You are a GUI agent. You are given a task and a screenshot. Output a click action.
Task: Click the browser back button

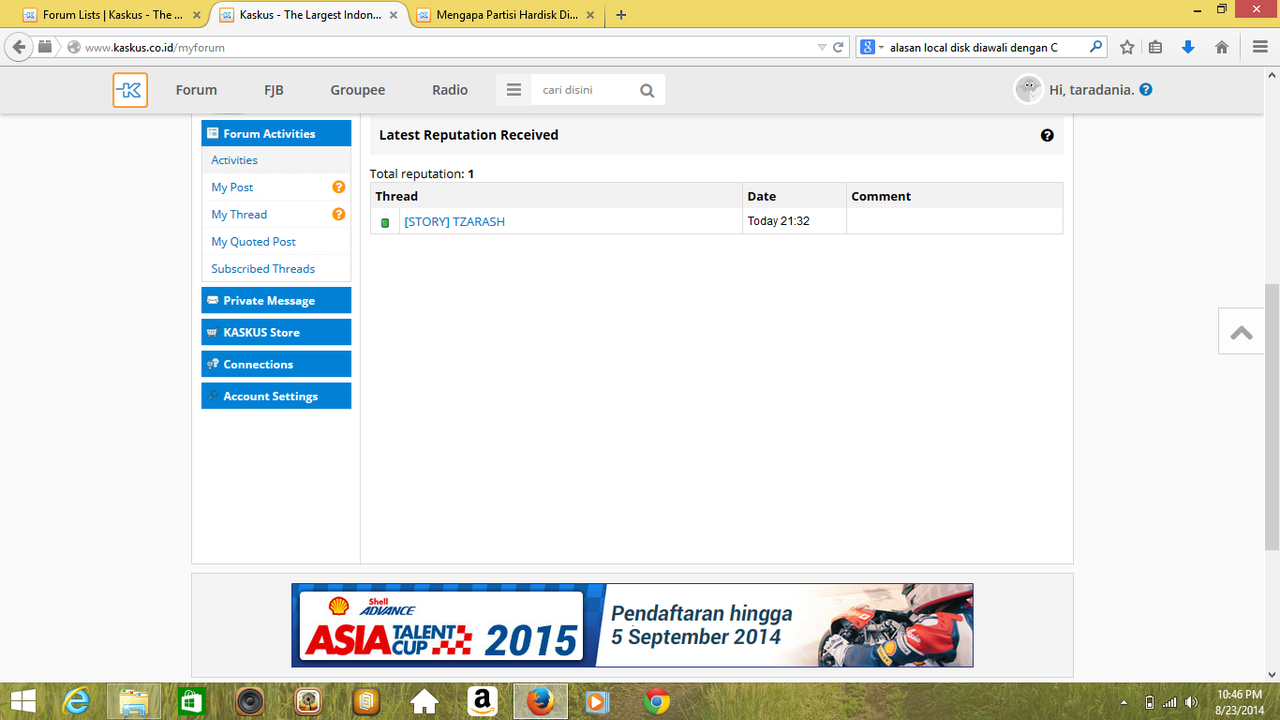tap(18, 47)
